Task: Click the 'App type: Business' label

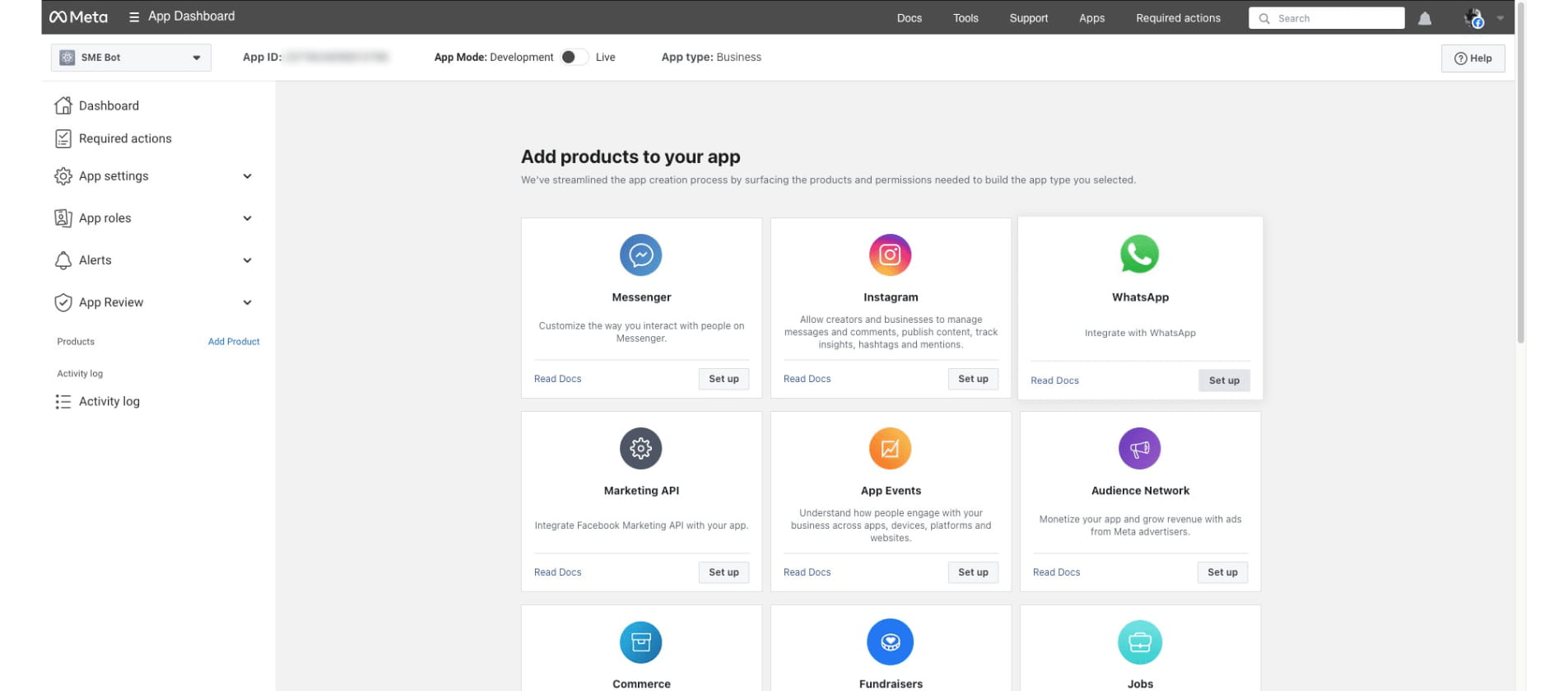Action: coord(711,57)
